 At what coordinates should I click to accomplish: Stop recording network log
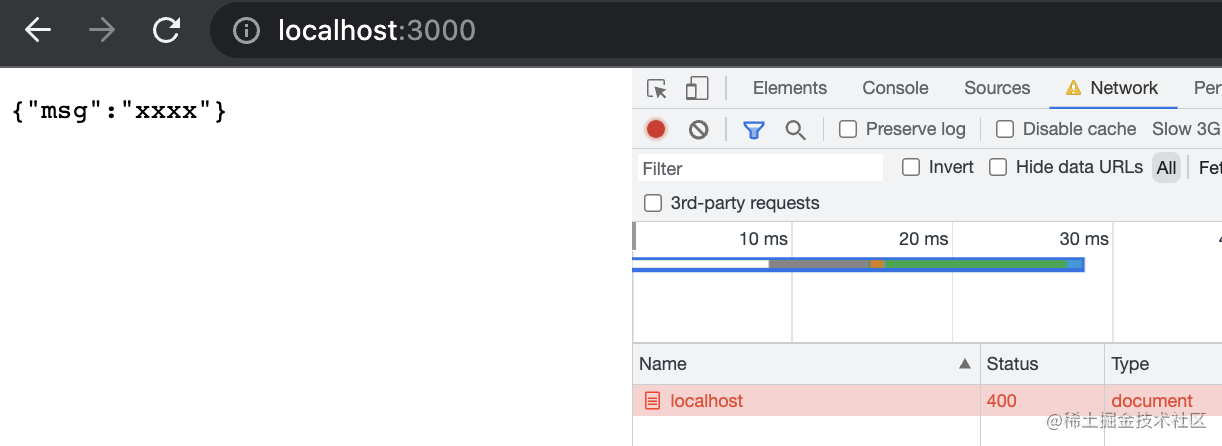(x=656, y=129)
